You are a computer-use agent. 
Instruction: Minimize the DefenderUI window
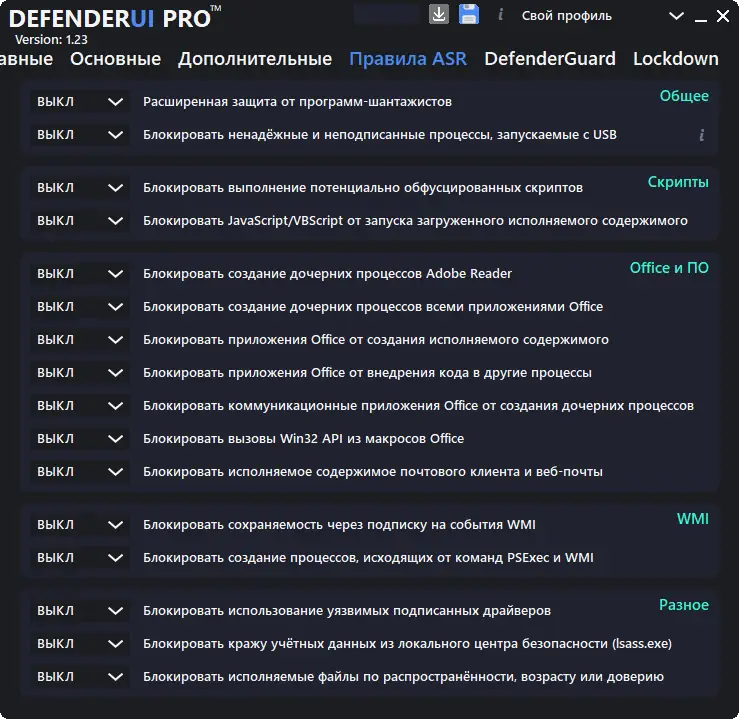pos(701,21)
